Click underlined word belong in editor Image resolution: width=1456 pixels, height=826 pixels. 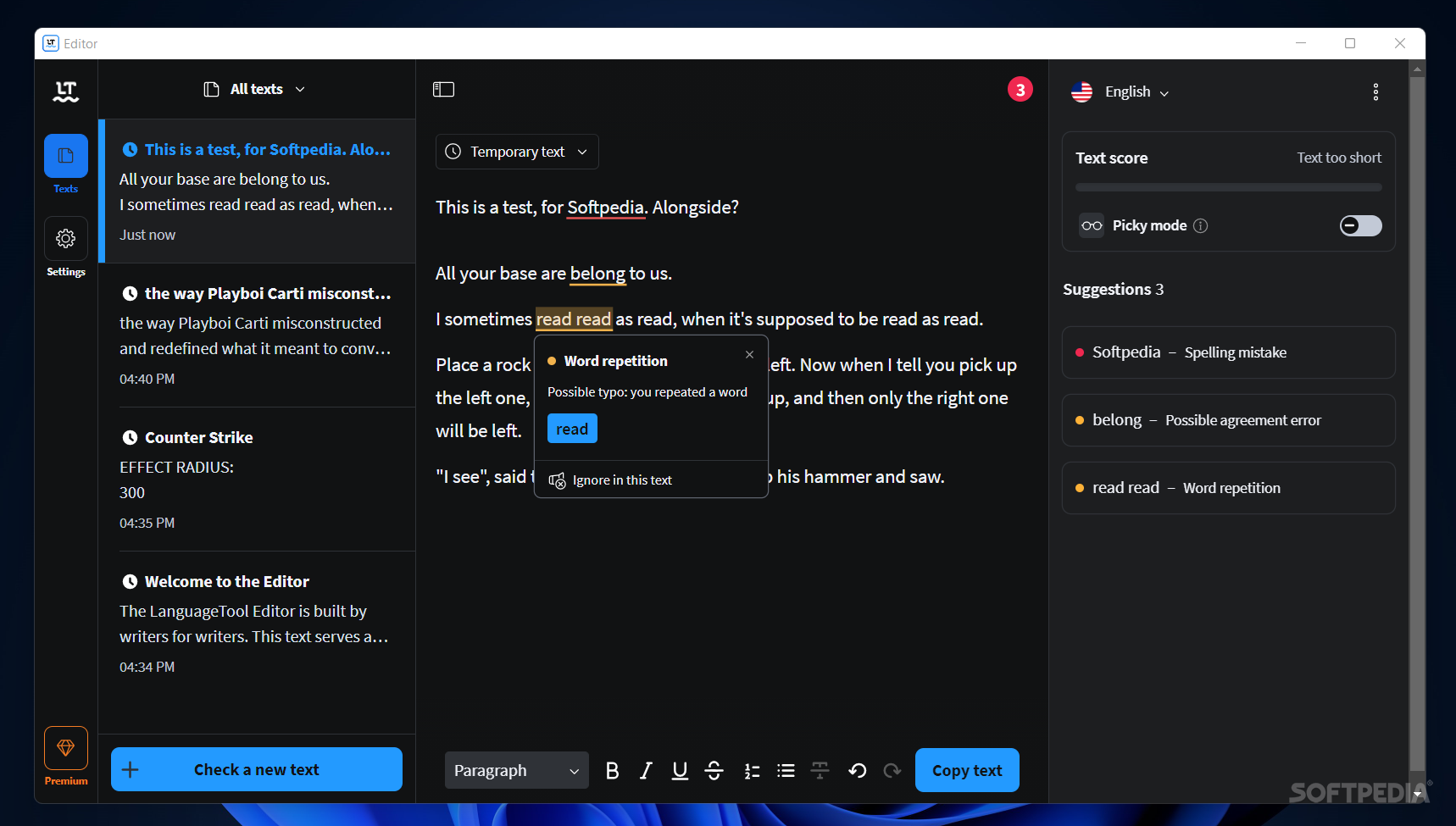(597, 274)
